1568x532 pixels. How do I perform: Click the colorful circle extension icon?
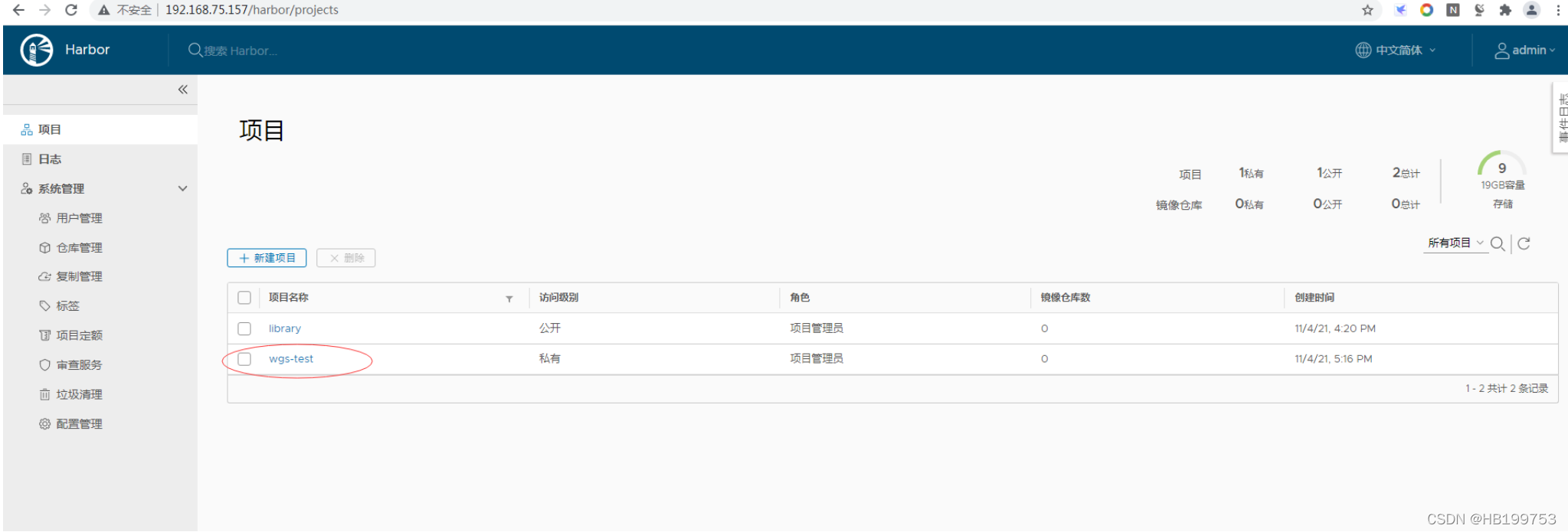point(1426,10)
